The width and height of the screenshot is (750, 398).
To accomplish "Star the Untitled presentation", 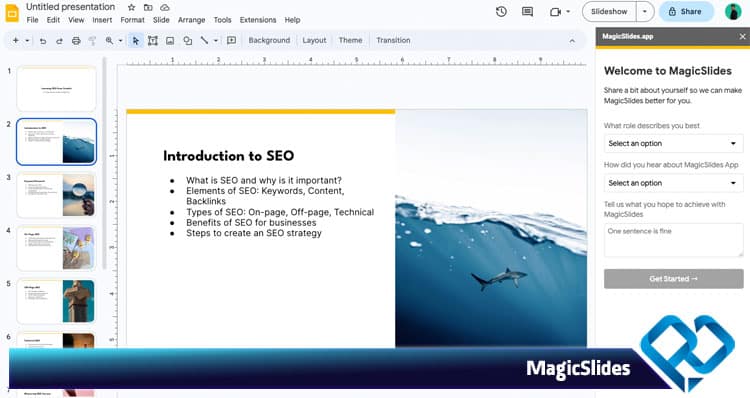I will pos(132,7).
